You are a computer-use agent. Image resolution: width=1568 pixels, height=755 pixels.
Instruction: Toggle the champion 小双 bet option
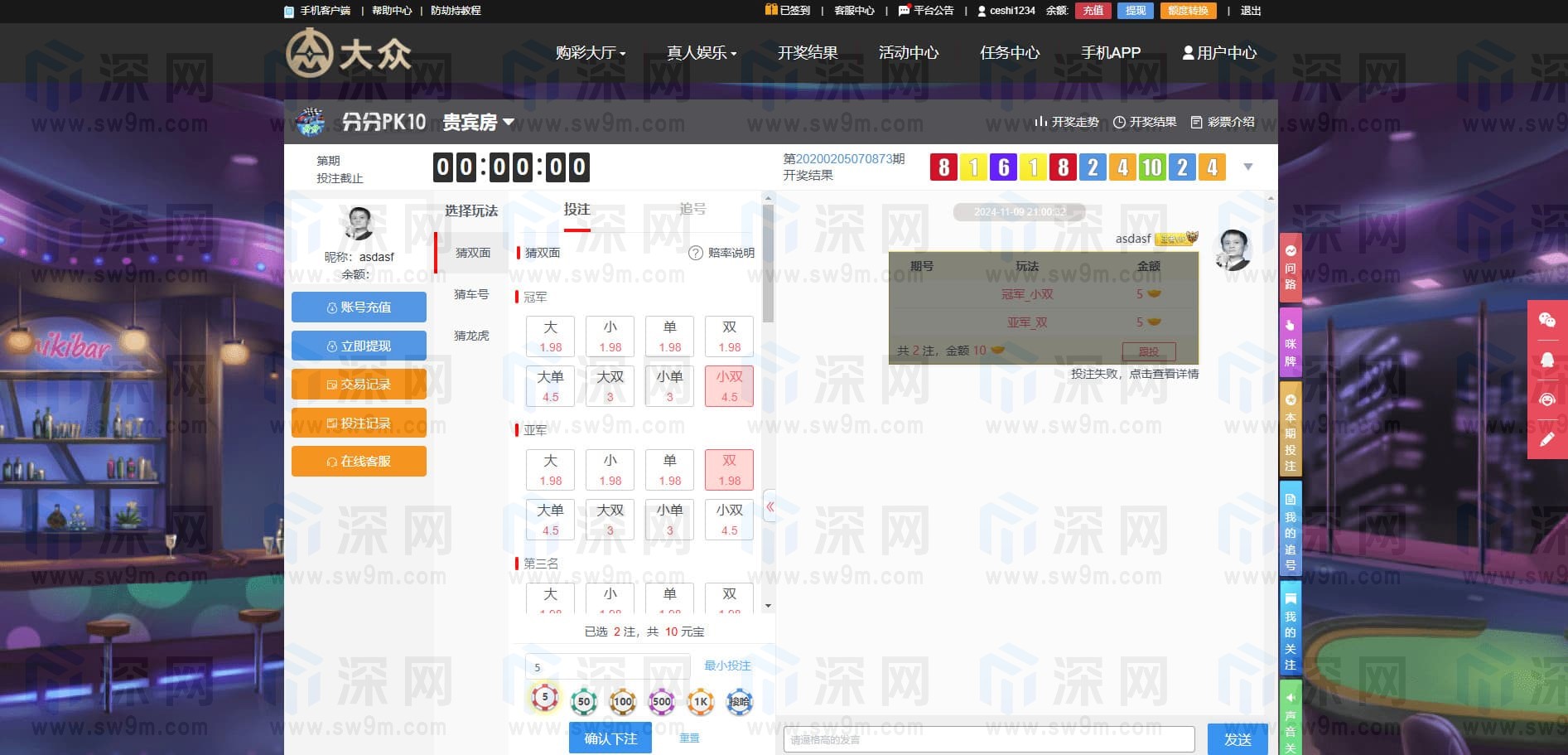(729, 386)
